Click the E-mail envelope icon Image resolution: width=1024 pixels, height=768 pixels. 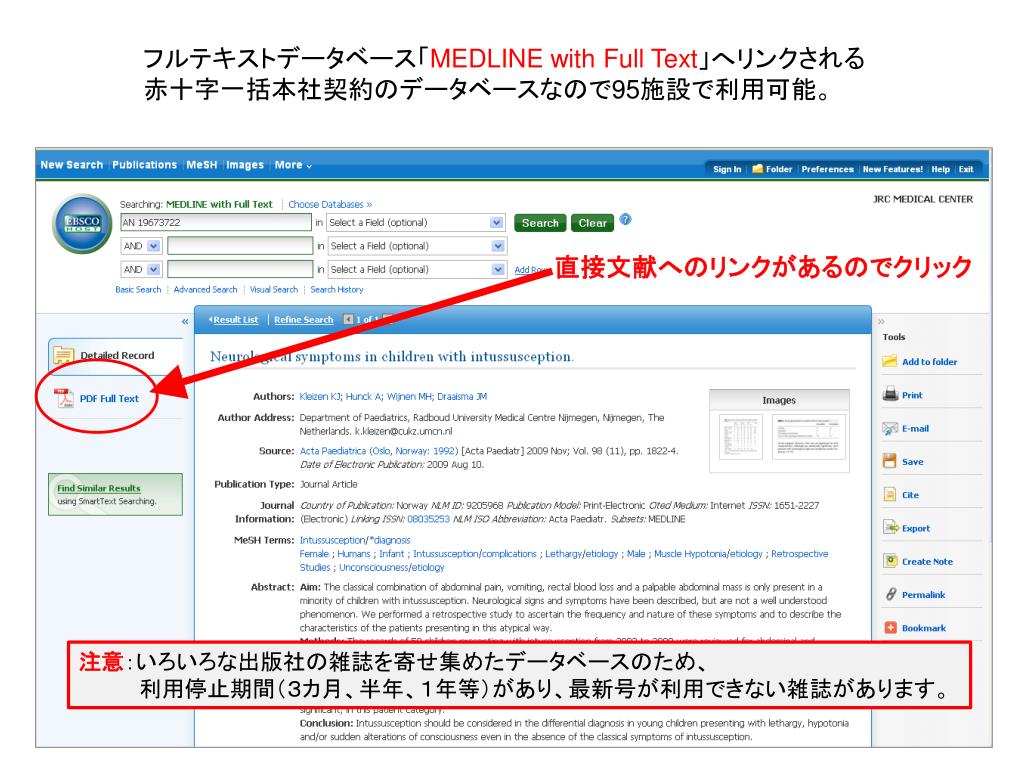click(x=889, y=428)
